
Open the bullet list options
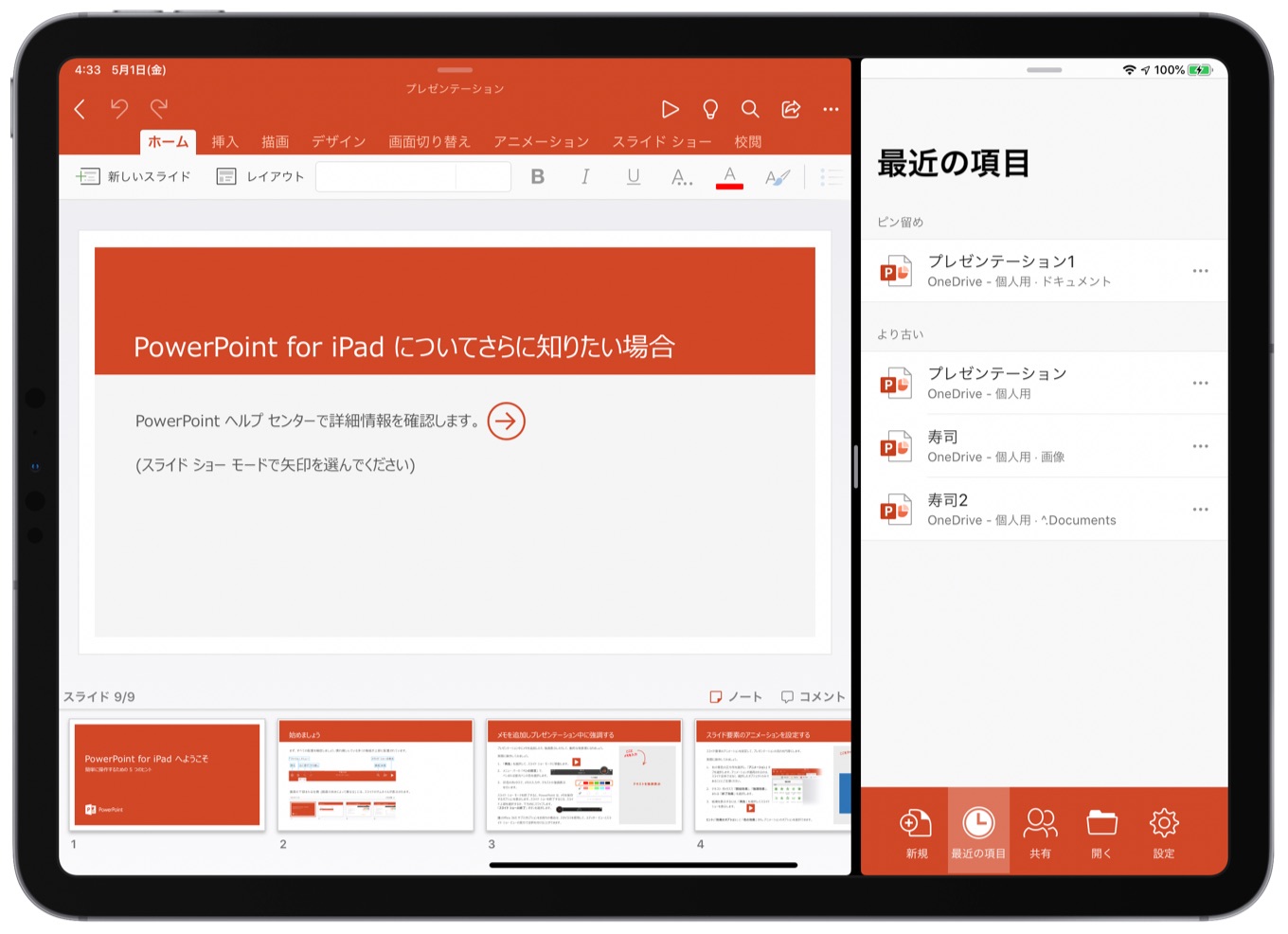click(832, 176)
